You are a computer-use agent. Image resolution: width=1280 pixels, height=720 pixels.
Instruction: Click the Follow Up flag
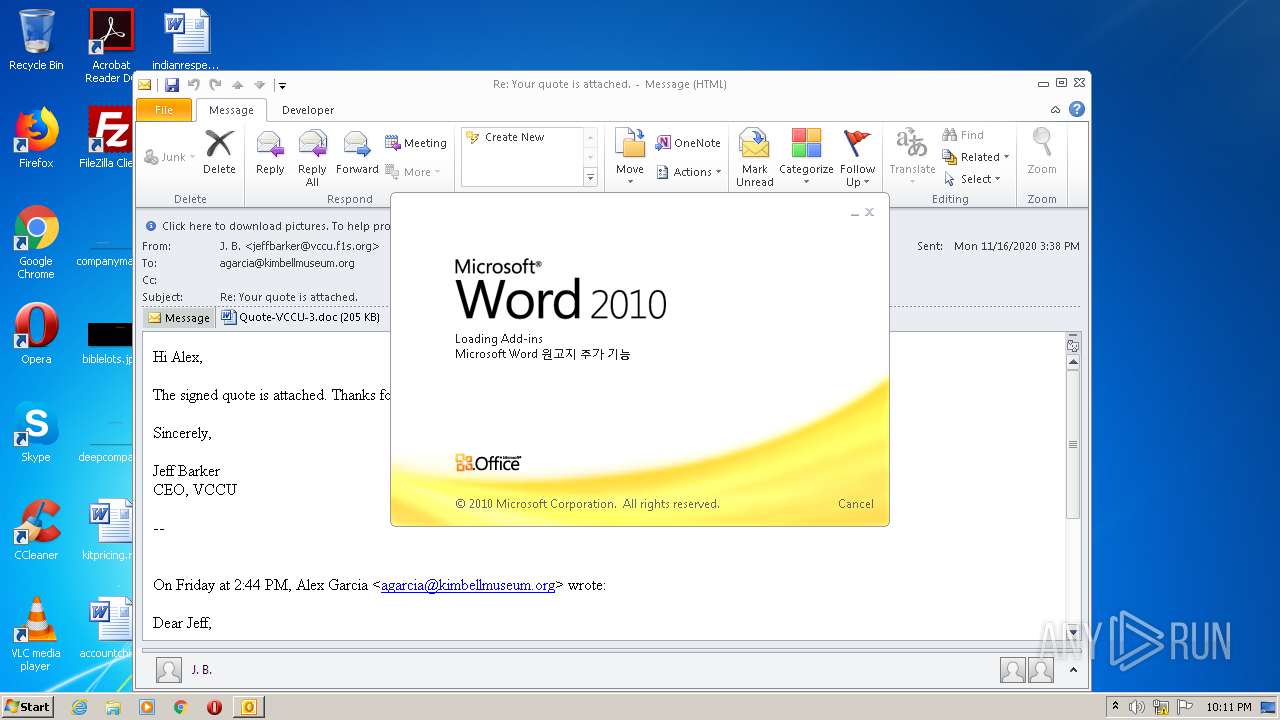point(857,157)
